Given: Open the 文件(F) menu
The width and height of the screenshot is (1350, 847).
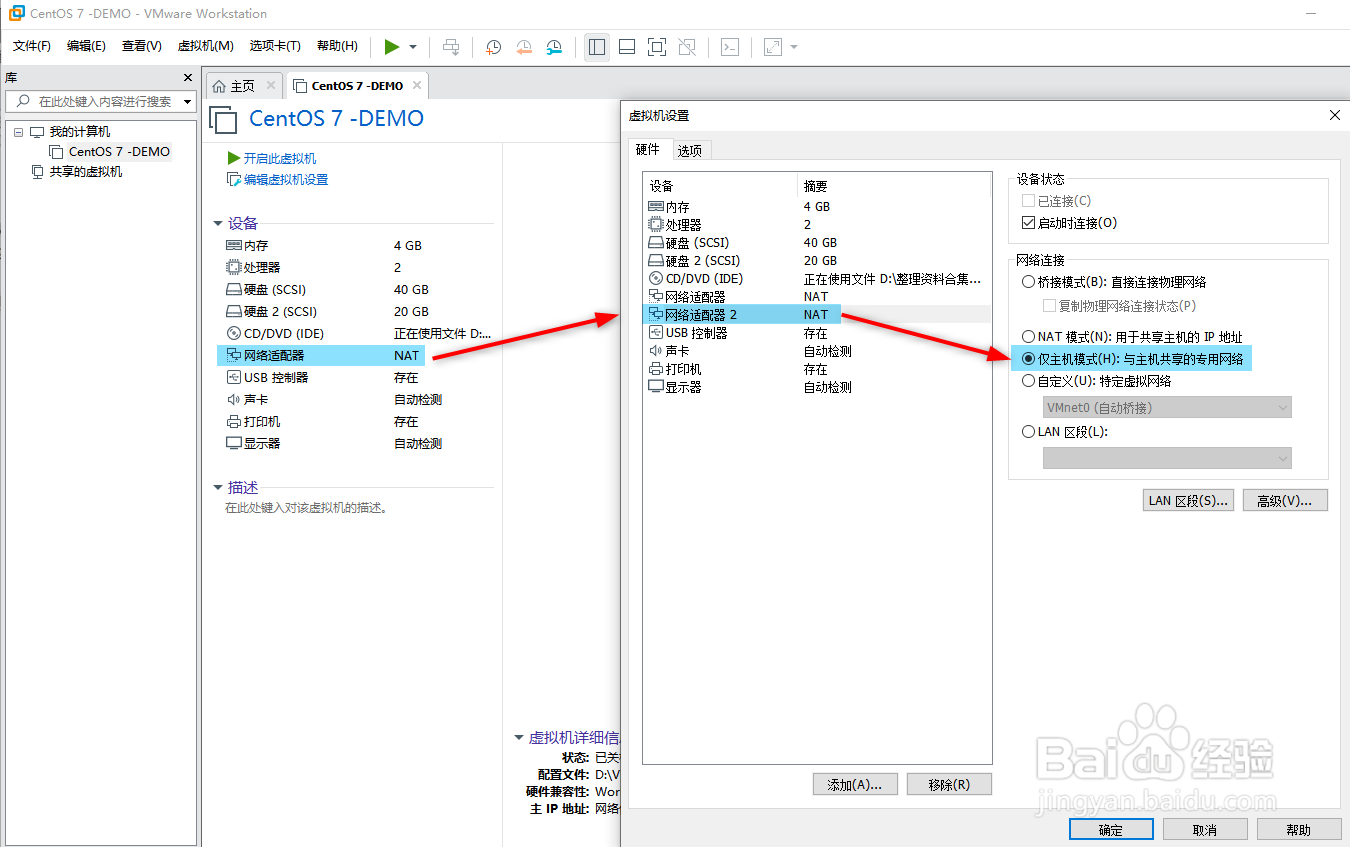Looking at the screenshot, I should [32, 46].
